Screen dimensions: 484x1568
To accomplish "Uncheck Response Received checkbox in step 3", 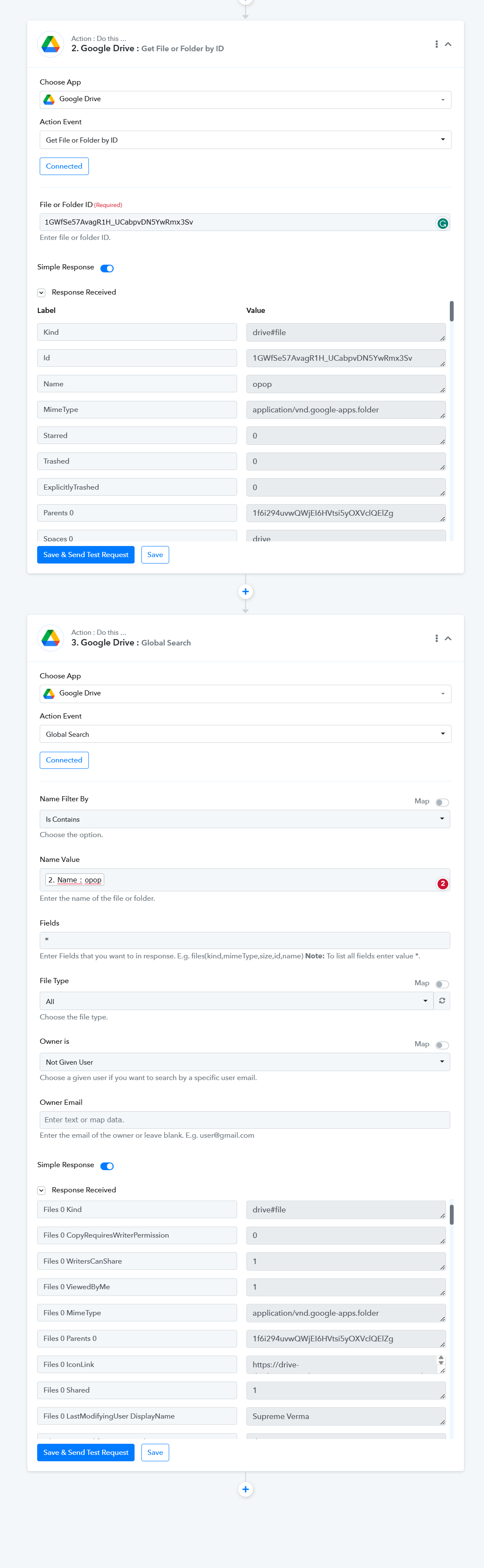I will [41, 1190].
